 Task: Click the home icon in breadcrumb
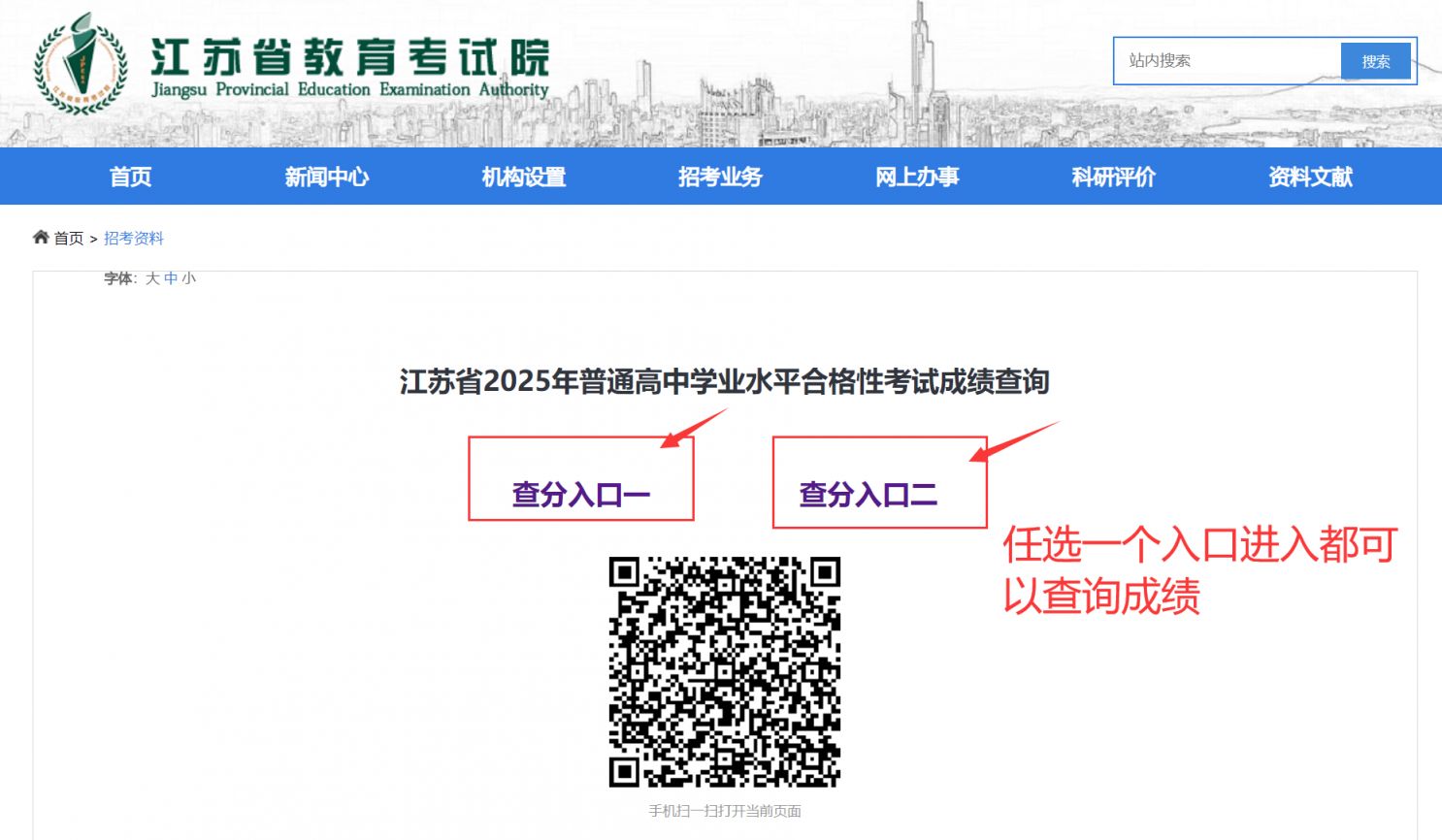pos(41,237)
